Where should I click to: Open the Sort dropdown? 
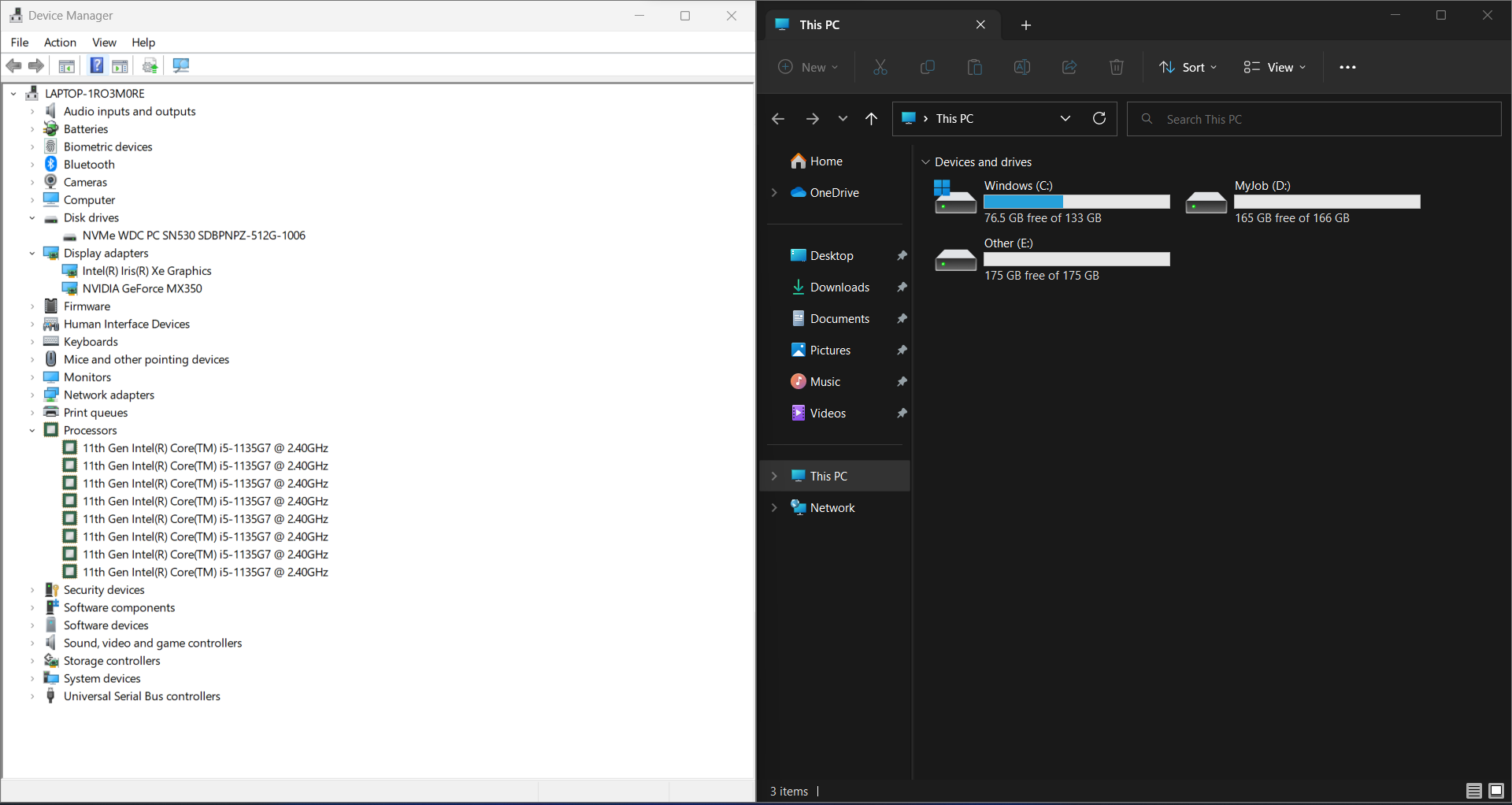1188,67
